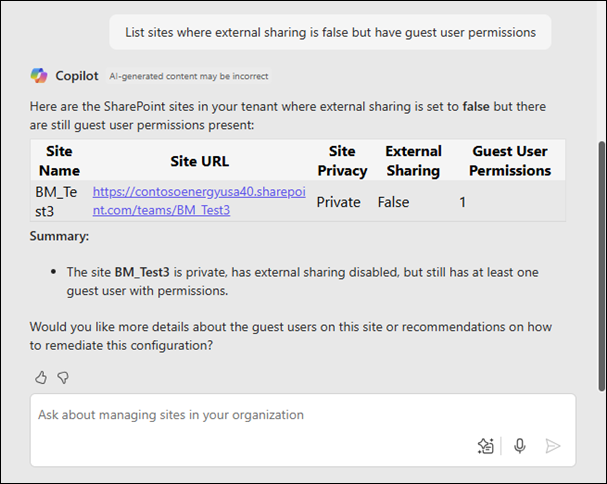Click the bold BM_Test3 in summary bullet
The width and height of the screenshot is (607, 484).
point(142,272)
